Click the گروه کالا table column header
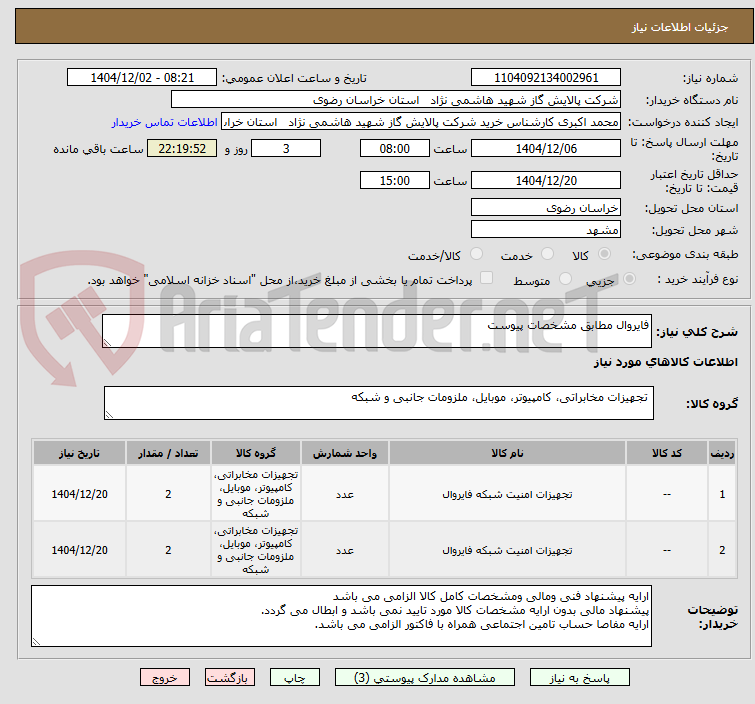Image resolution: width=755 pixels, height=704 pixels. (x=256, y=453)
